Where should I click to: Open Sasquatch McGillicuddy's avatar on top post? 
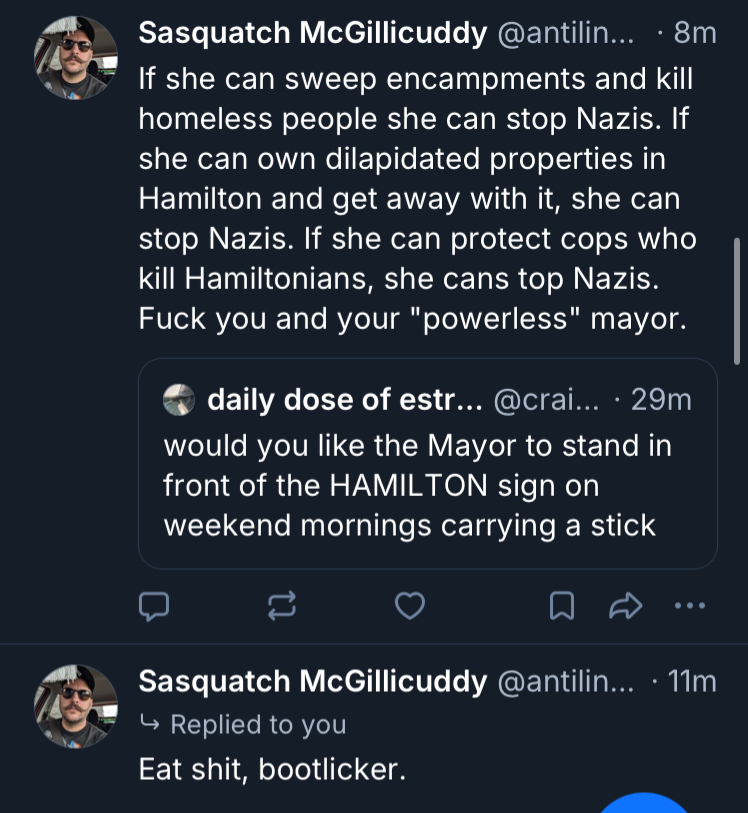(76, 58)
